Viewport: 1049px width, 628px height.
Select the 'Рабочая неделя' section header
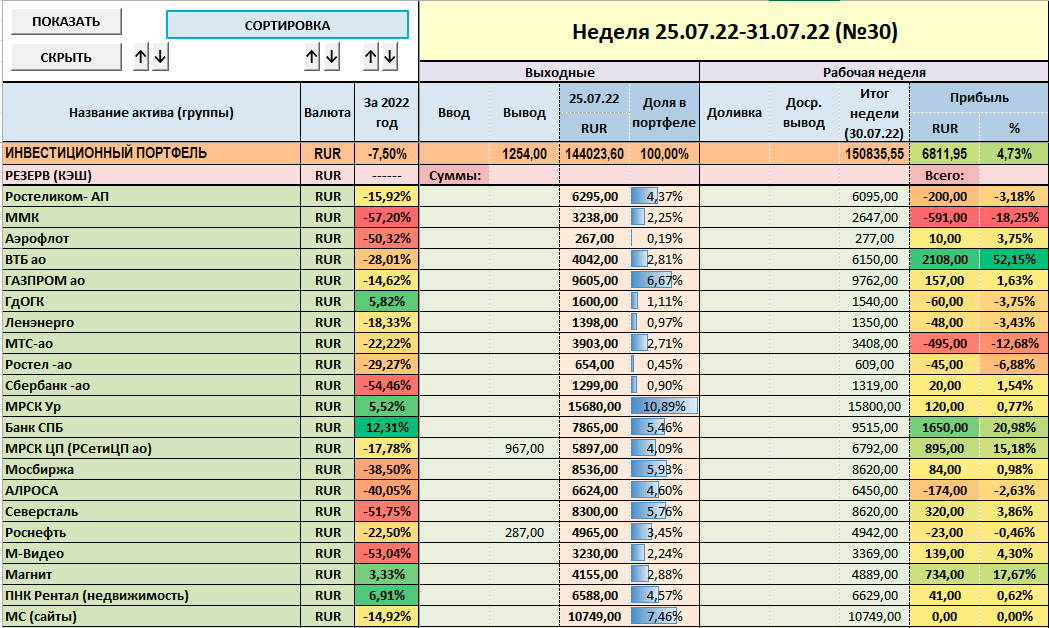tap(874, 72)
